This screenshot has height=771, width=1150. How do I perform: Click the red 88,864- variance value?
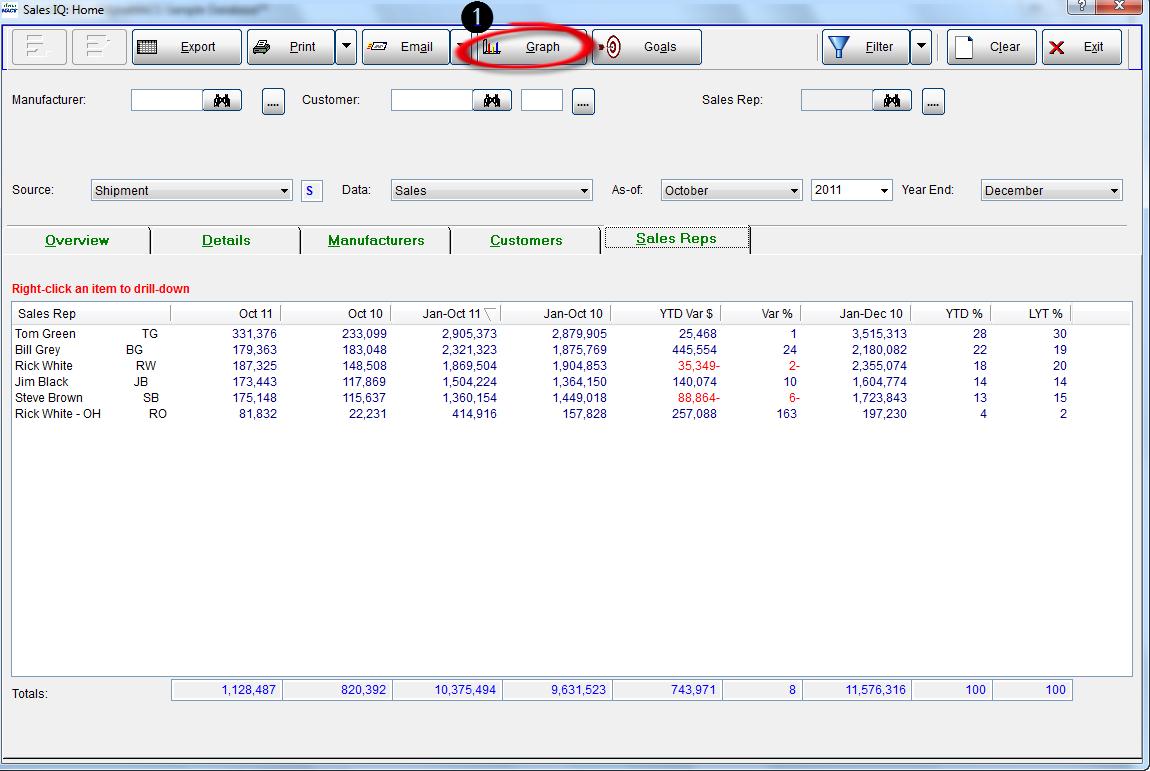pyautogui.click(x=698, y=398)
